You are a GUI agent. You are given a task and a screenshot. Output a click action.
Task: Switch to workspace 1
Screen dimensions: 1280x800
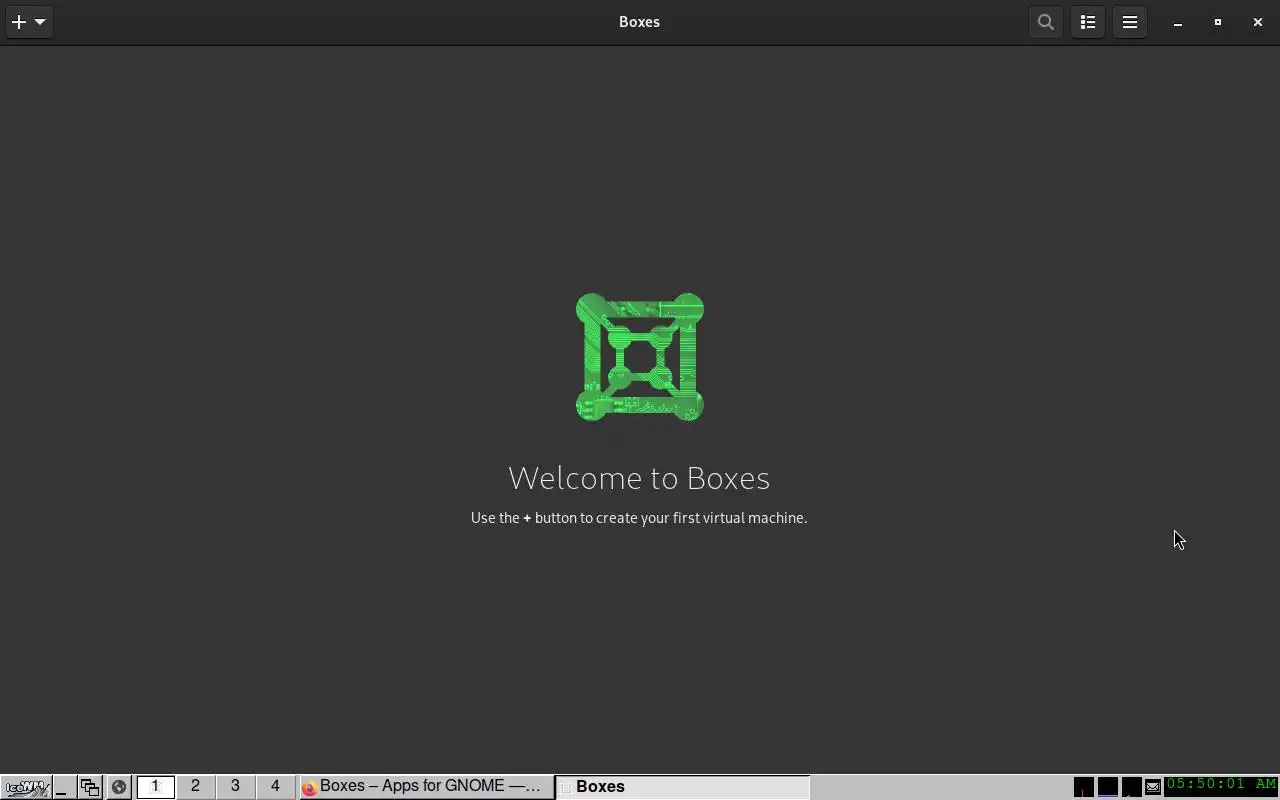(x=155, y=787)
